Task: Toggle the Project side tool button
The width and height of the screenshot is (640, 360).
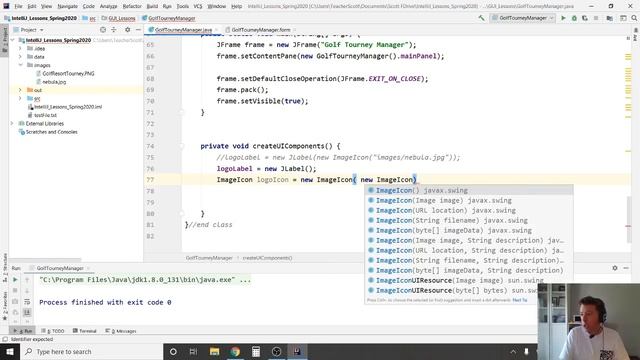Action: click(4, 39)
